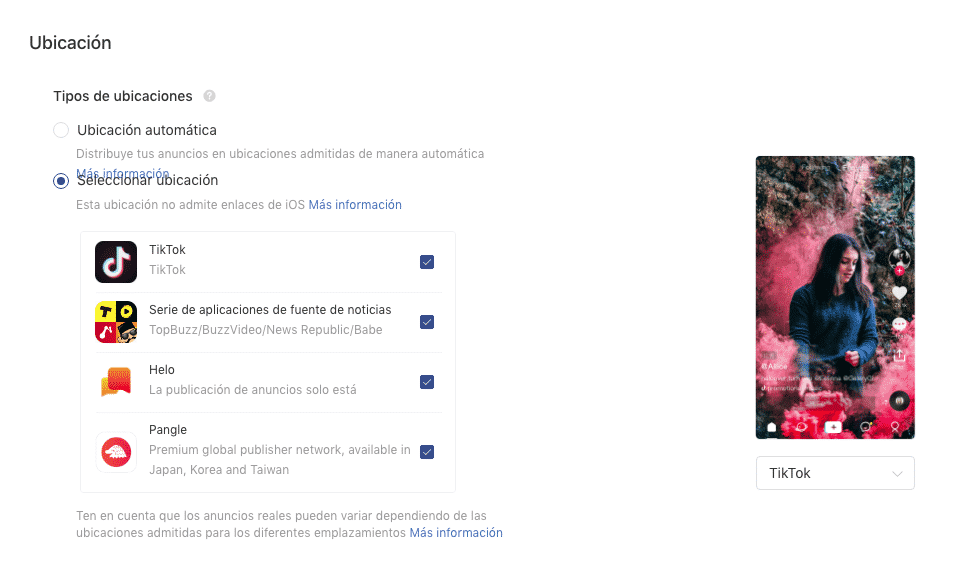Tap the discover icon in preview bottom bar
The width and height of the screenshot is (956, 574).
pyautogui.click(x=802, y=427)
